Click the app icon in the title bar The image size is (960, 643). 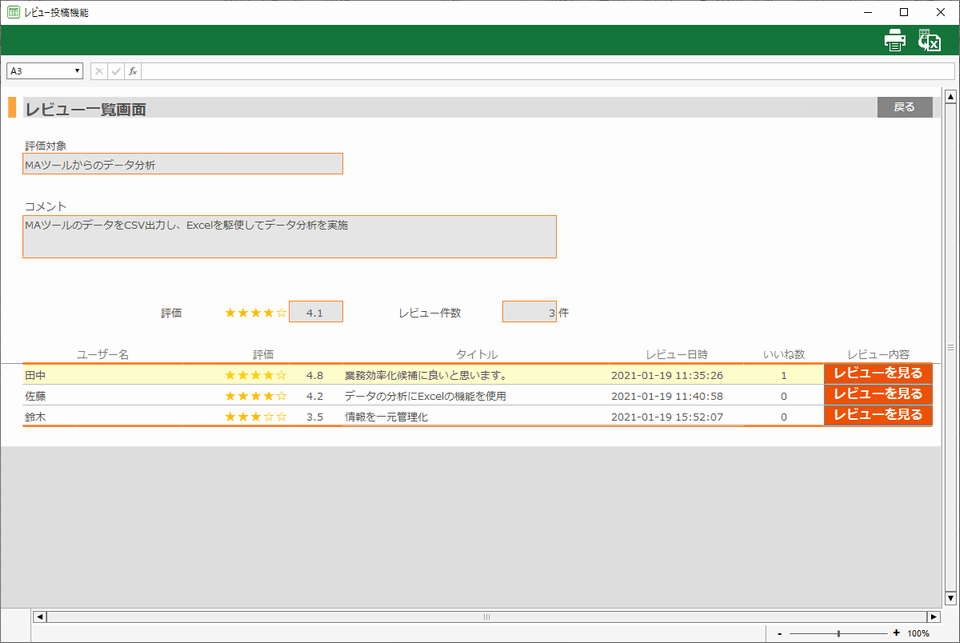point(13,12)
